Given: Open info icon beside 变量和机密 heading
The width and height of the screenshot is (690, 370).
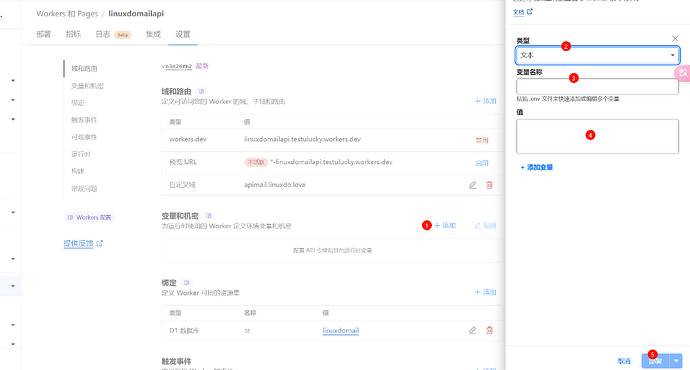Looking at the screenshot, I should (209, 216).
